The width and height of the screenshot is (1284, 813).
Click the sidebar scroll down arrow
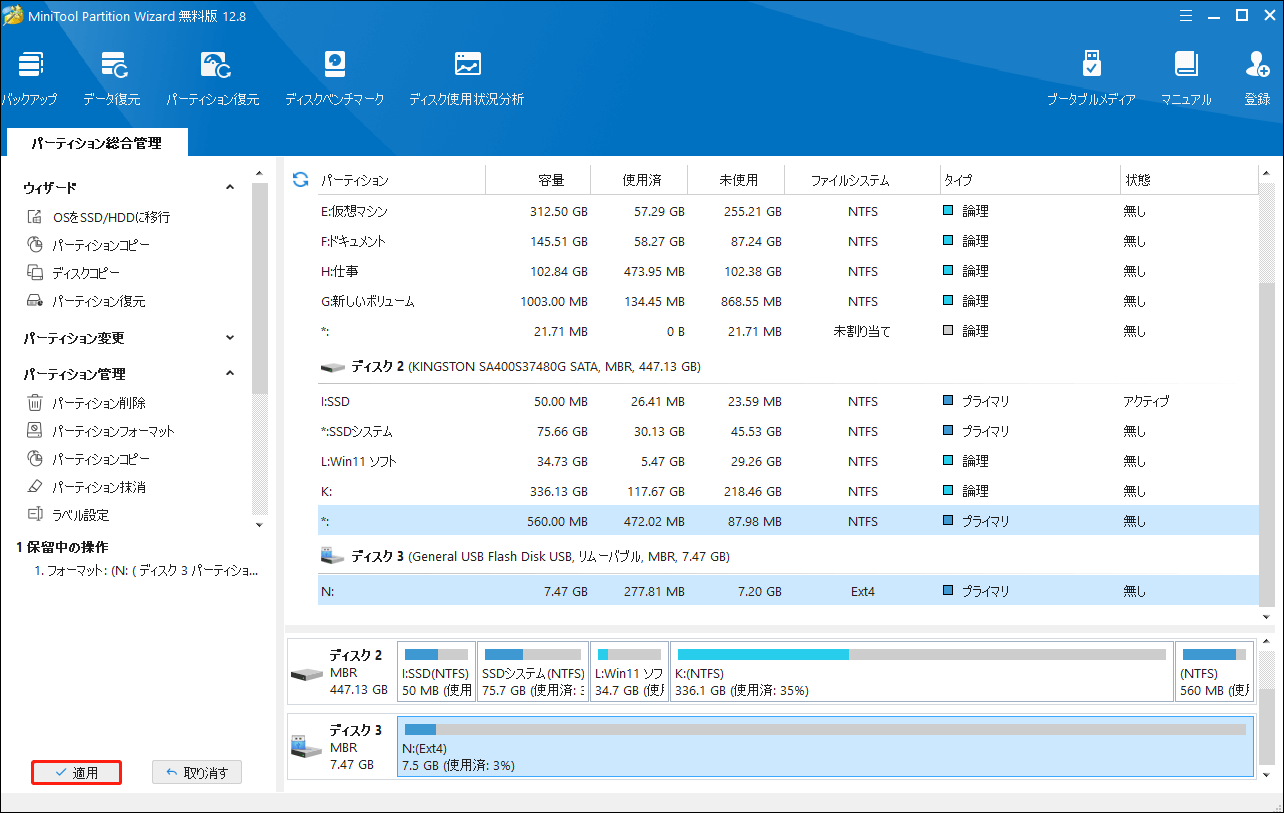click(x=260, y=524)
